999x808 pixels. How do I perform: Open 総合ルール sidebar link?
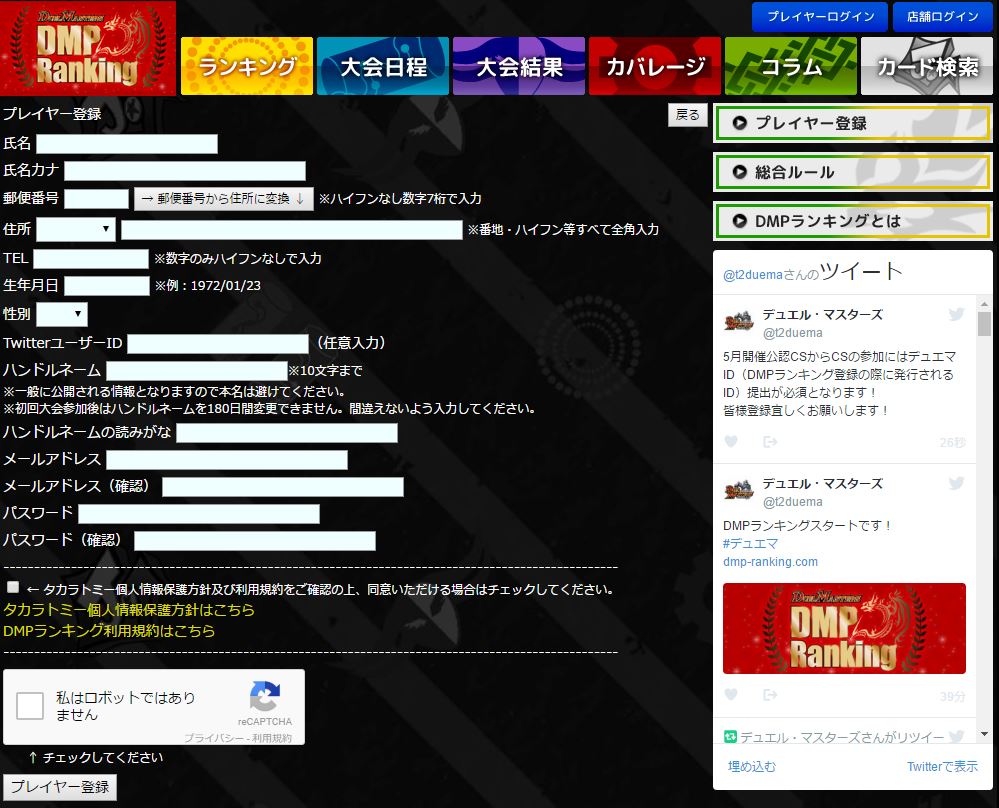click(852, 172)
